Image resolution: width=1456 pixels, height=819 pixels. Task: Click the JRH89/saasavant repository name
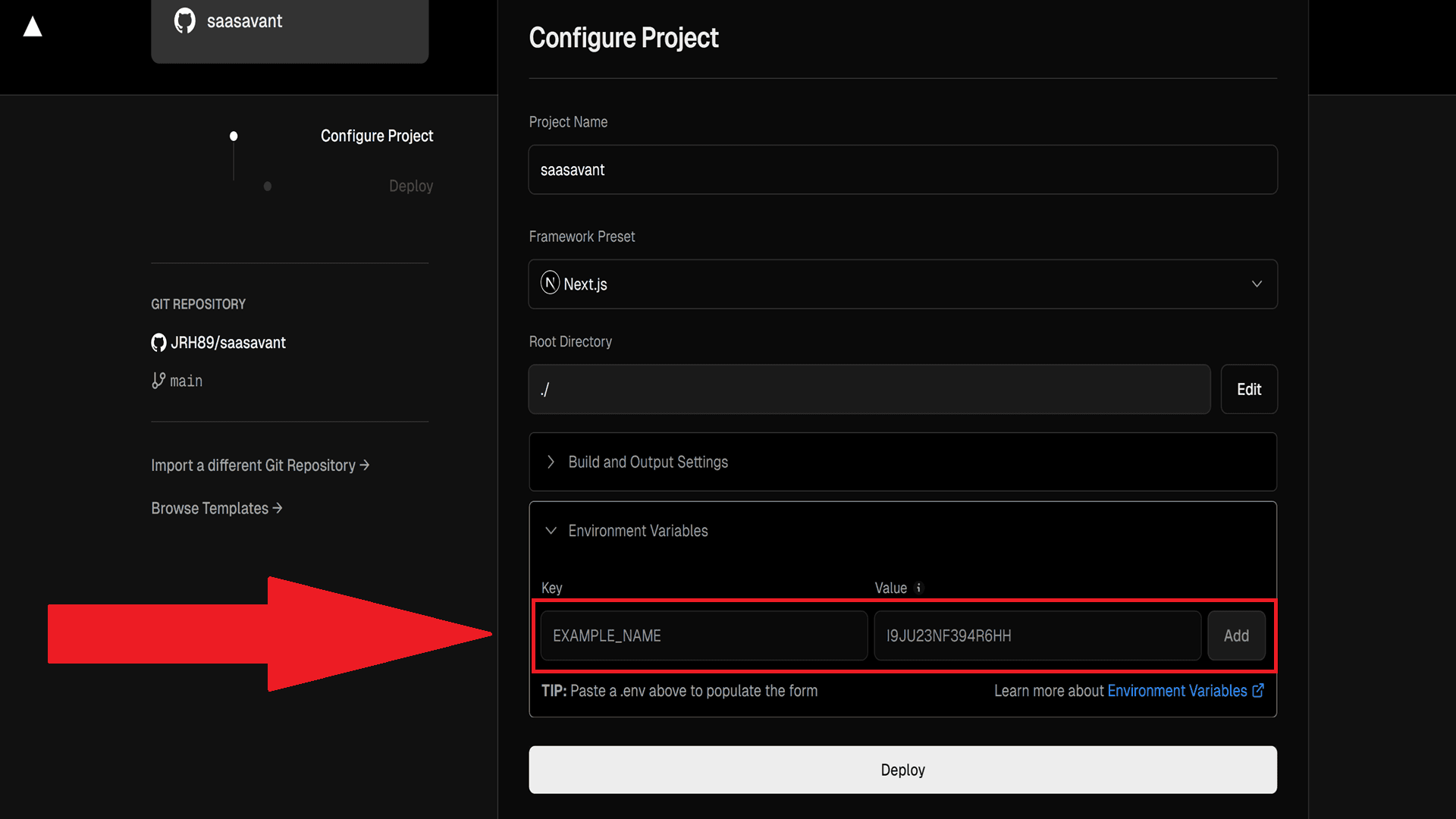(x=228, y=343)
